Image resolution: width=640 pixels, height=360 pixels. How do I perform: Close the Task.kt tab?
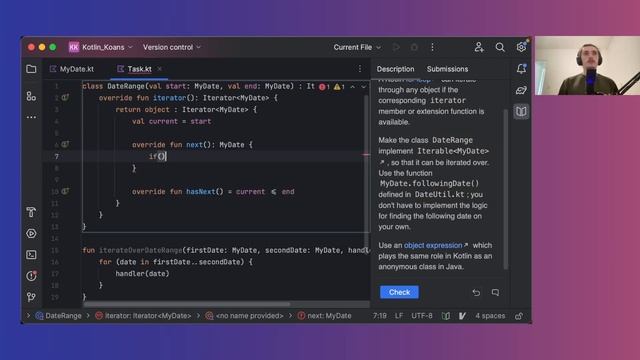(x=160, y=69)
